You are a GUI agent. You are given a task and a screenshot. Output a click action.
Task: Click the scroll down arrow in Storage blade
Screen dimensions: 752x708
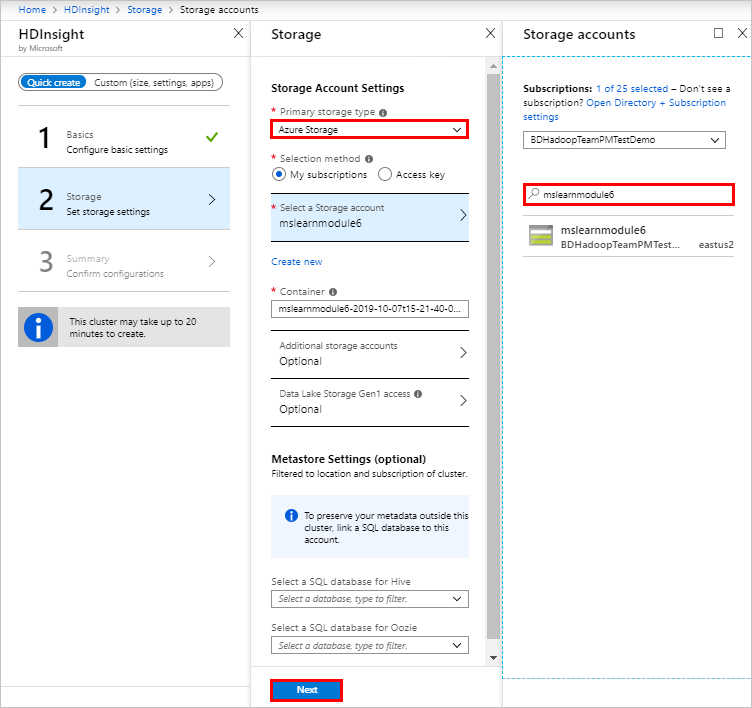pos(493,658)
